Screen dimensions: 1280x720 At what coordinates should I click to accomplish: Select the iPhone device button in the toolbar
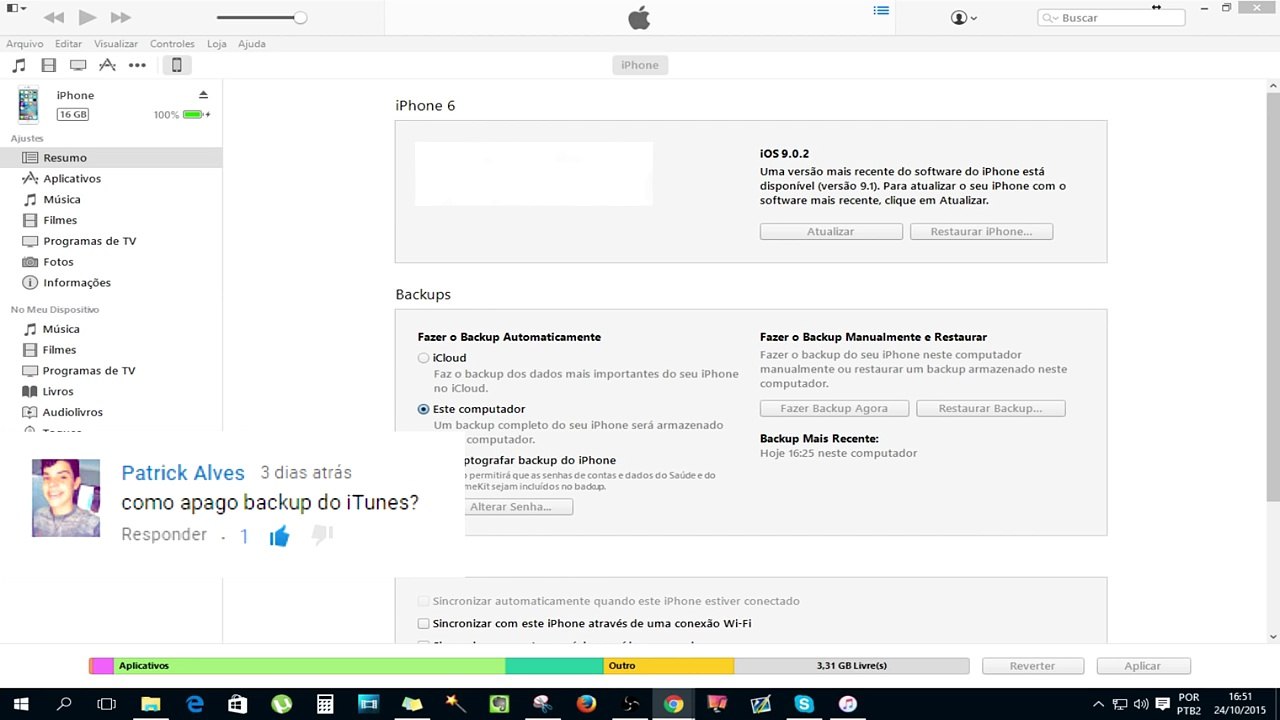pyautogui.click(x=176, y=65)
